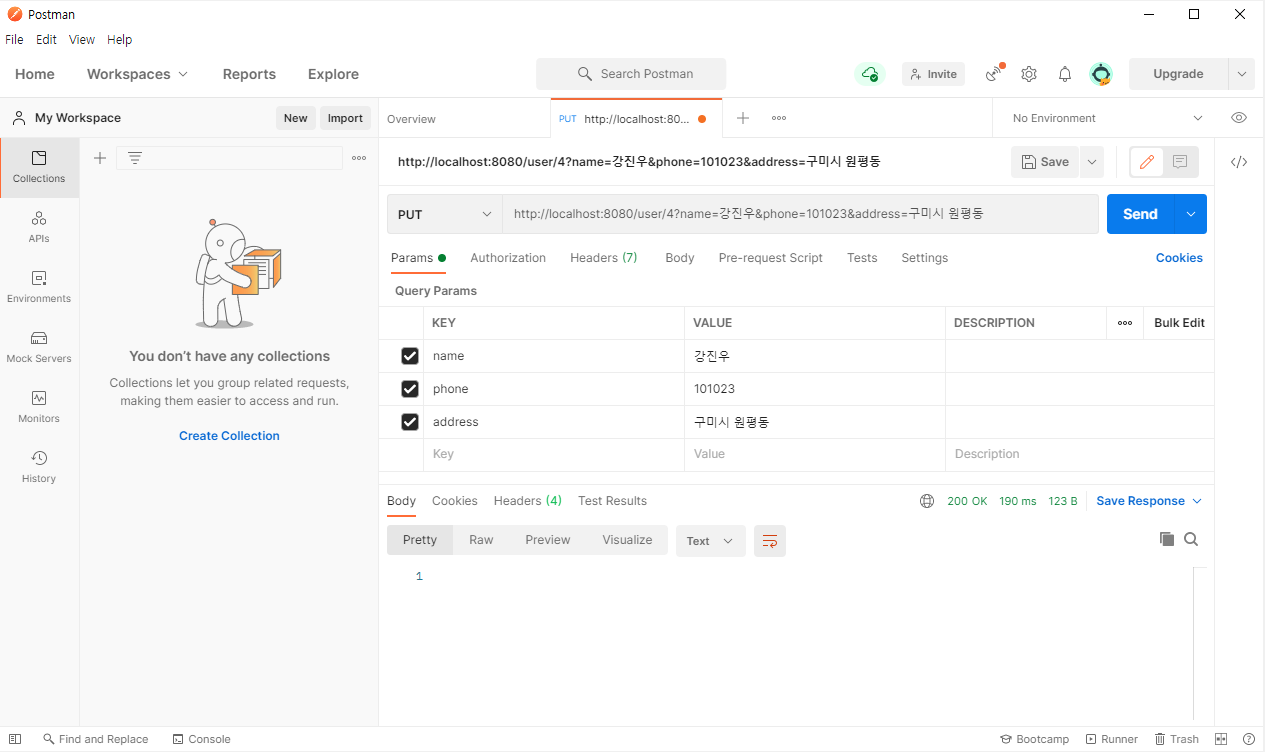This screenshot has width=1265, height=752.
Task: Toggle response line wrap icon
Action: tap(770, 541)
